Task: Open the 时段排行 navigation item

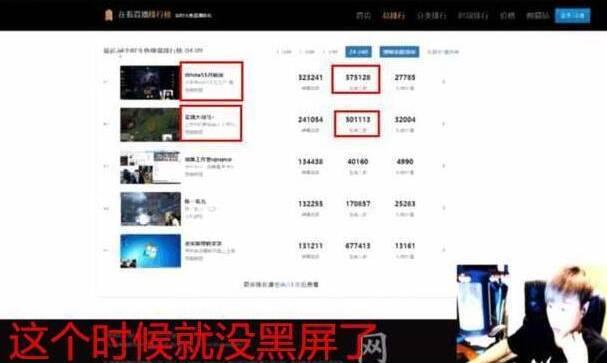Action: click(x=473, y=15)
